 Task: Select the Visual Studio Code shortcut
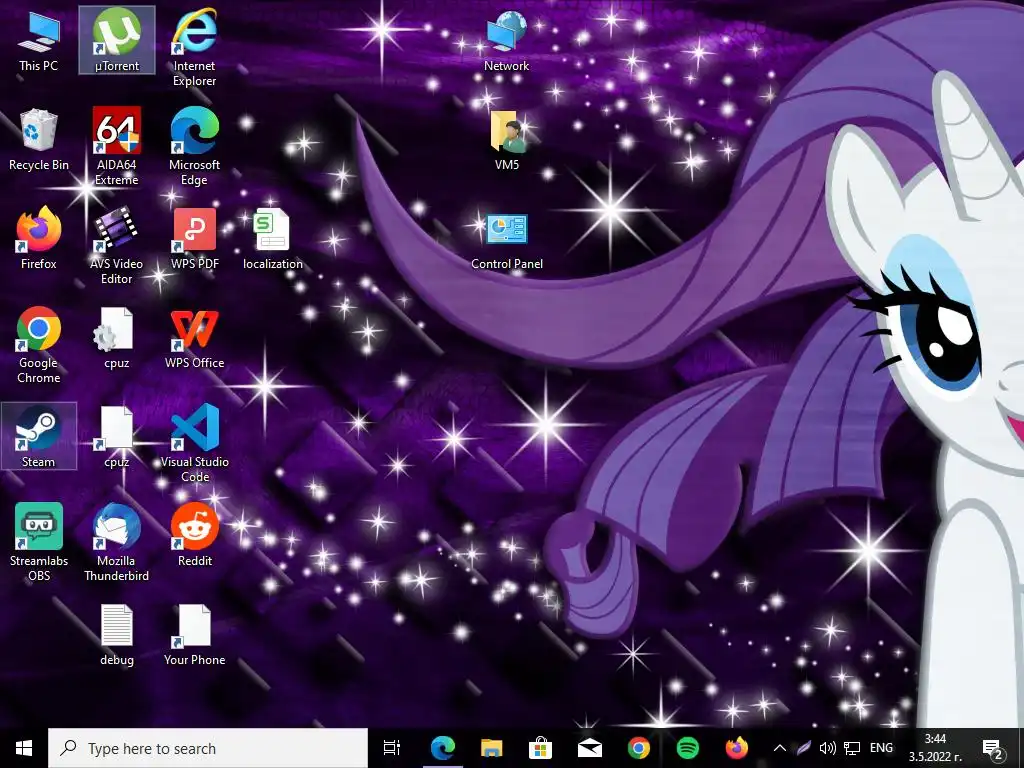pos(195,444)
